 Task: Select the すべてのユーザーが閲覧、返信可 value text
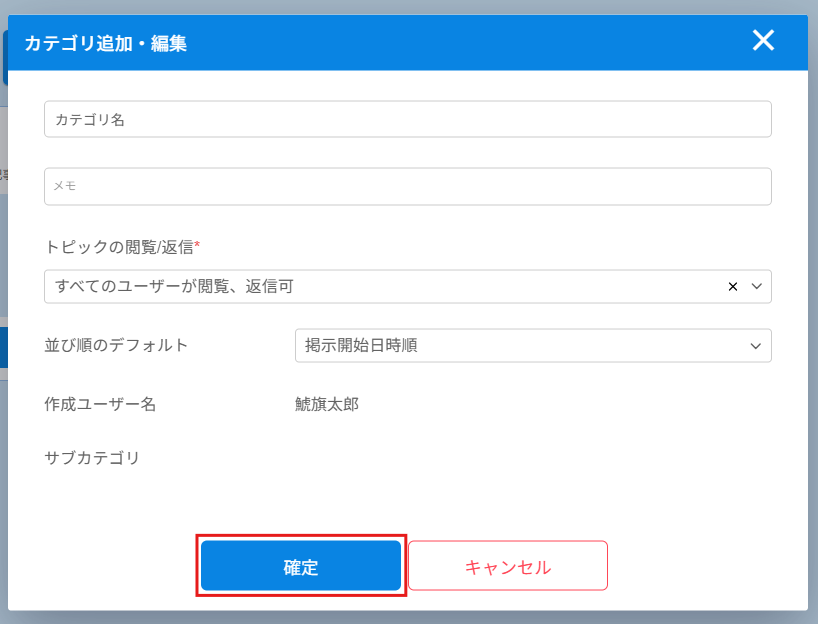point(174,286)
